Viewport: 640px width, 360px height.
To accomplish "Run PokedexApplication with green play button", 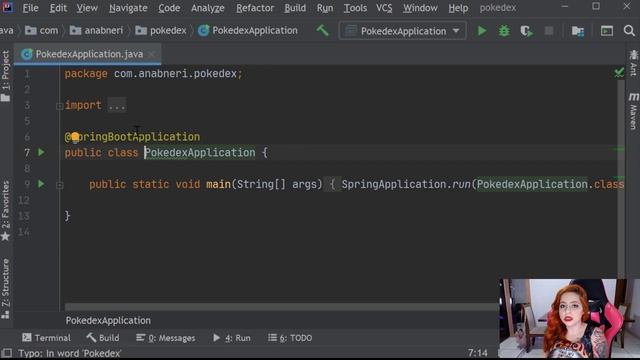I will (482, 31).
